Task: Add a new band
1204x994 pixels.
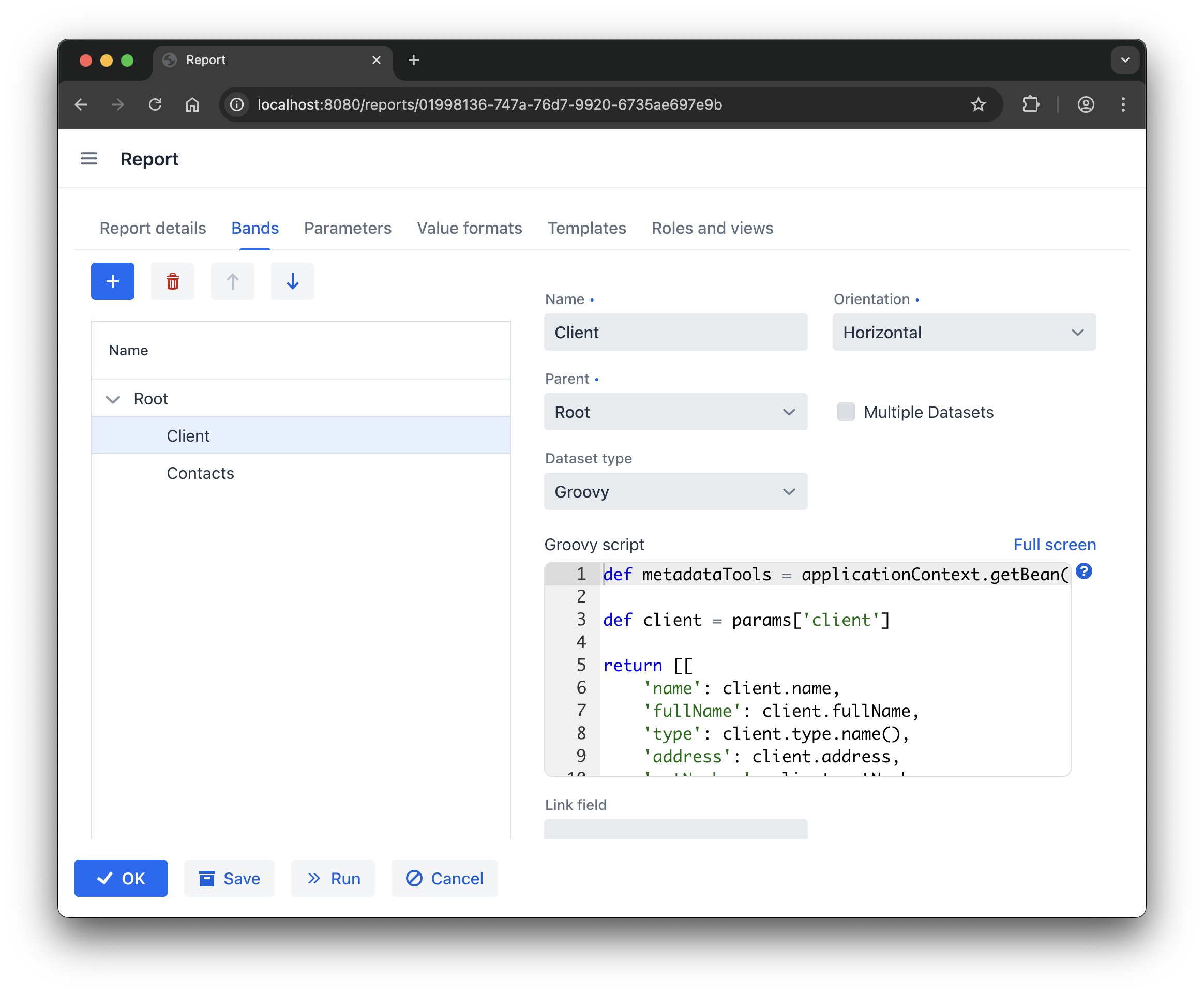Action: coord(112,281)
